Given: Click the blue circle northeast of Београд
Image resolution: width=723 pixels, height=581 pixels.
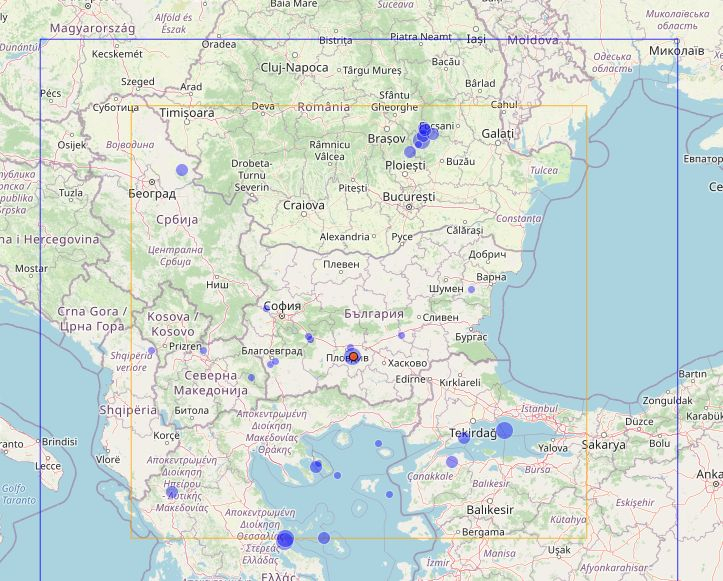Looking at the screenshot, I should (x=182, y=170).
